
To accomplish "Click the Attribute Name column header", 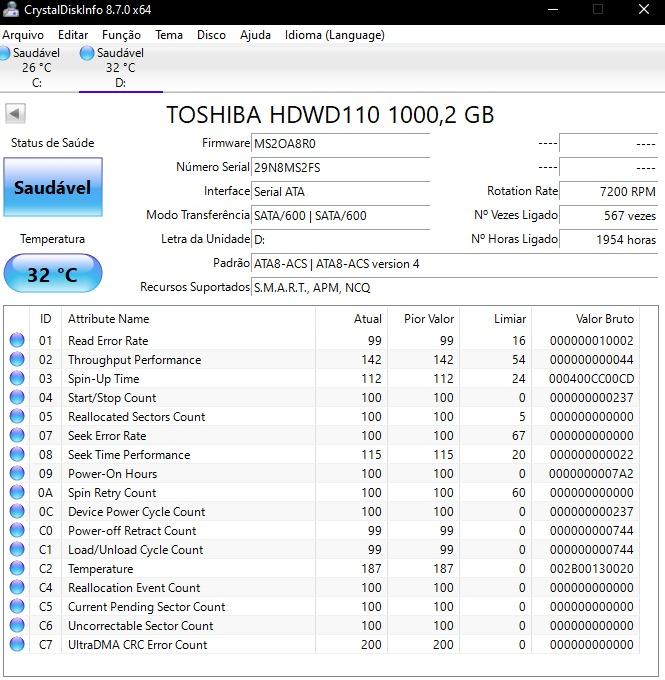I will (x=188, y=319).
